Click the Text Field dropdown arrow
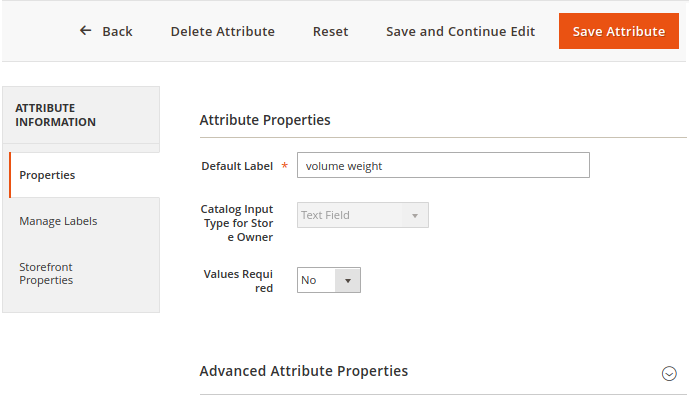The width and height of the screenshot is (689, 400). [415, 215]
